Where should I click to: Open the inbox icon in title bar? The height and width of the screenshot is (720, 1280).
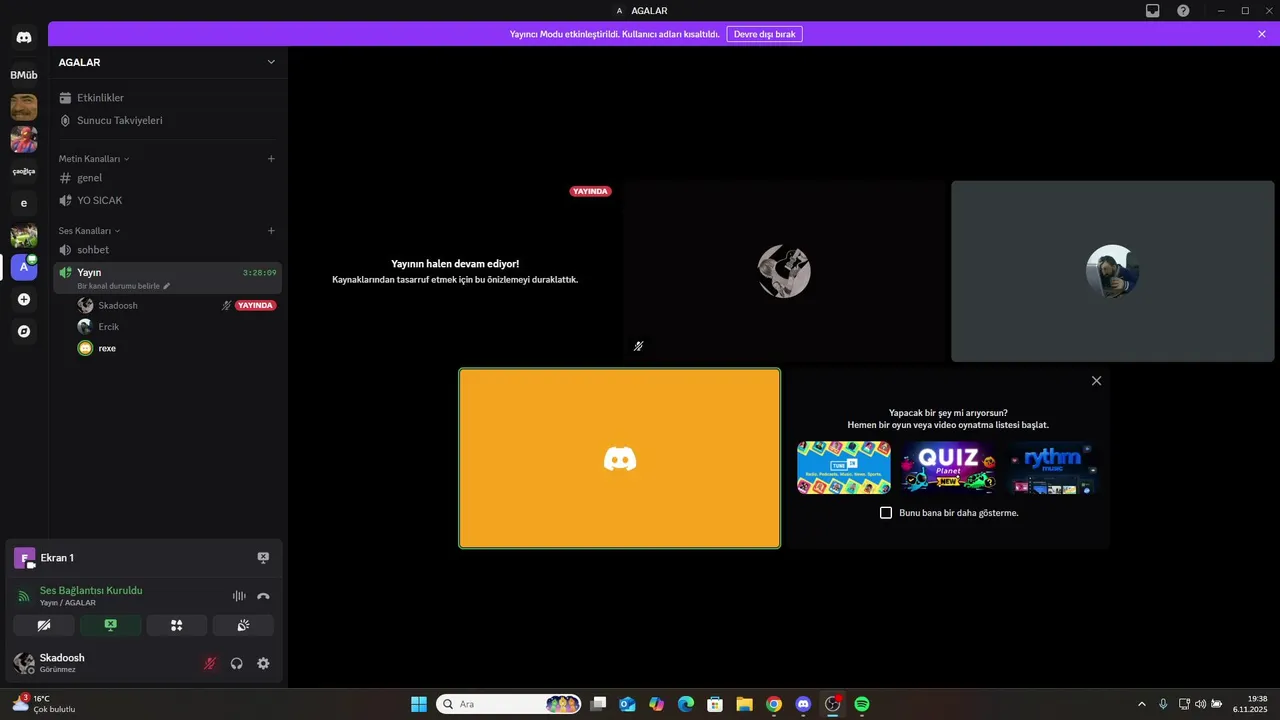click(x=1153, y=11)
